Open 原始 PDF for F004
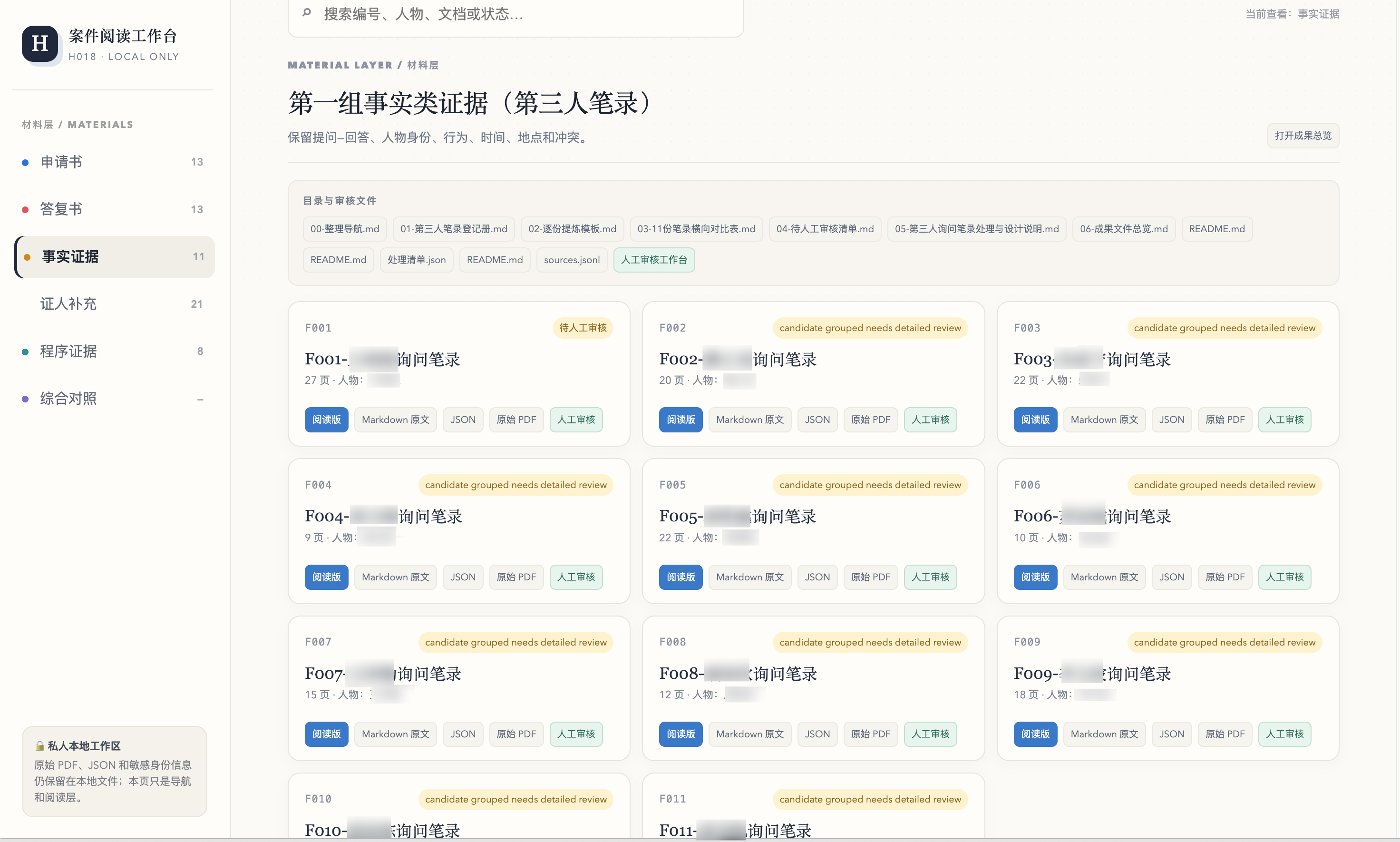Viewport: 1400px width, 842px height. (516, 577)
